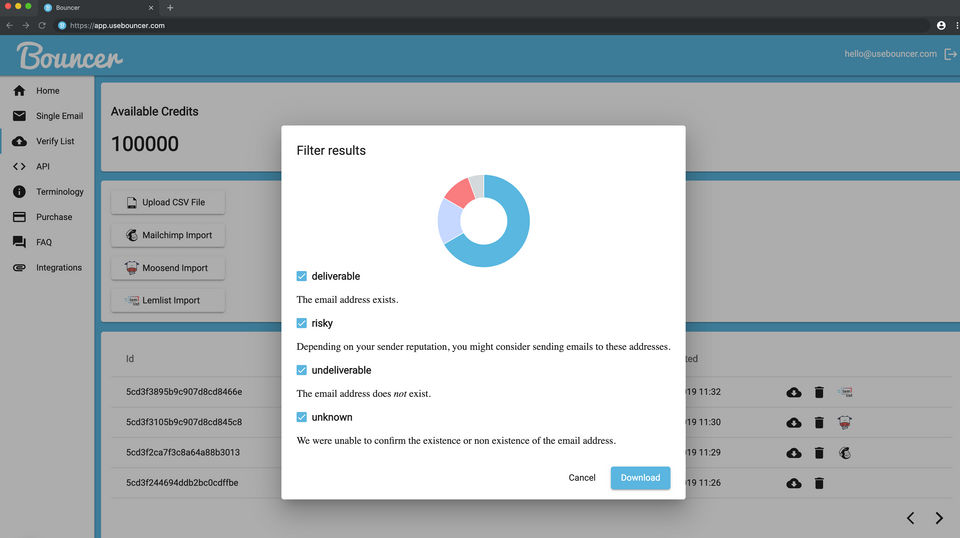The image size is (960, 538).
Task: Open a new browser tab
Action: point(170,8)
